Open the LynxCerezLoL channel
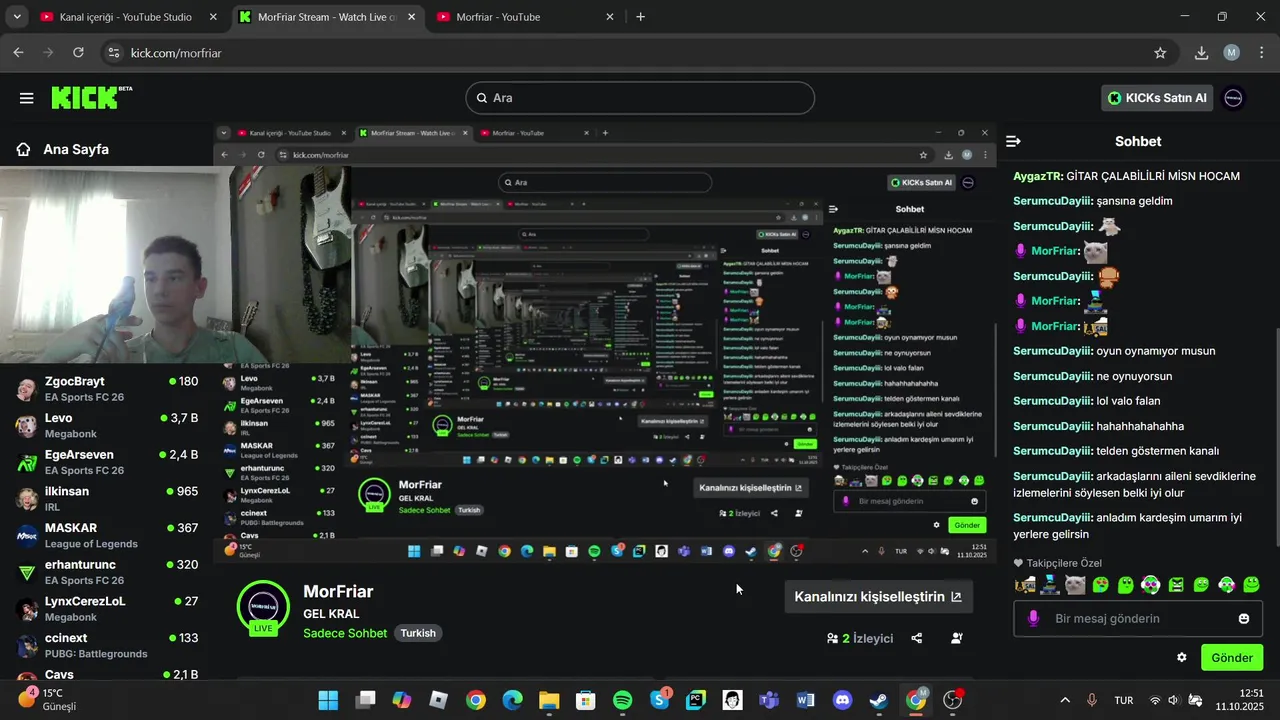Viewport: 1280px width, 720px height. (107, 608)
